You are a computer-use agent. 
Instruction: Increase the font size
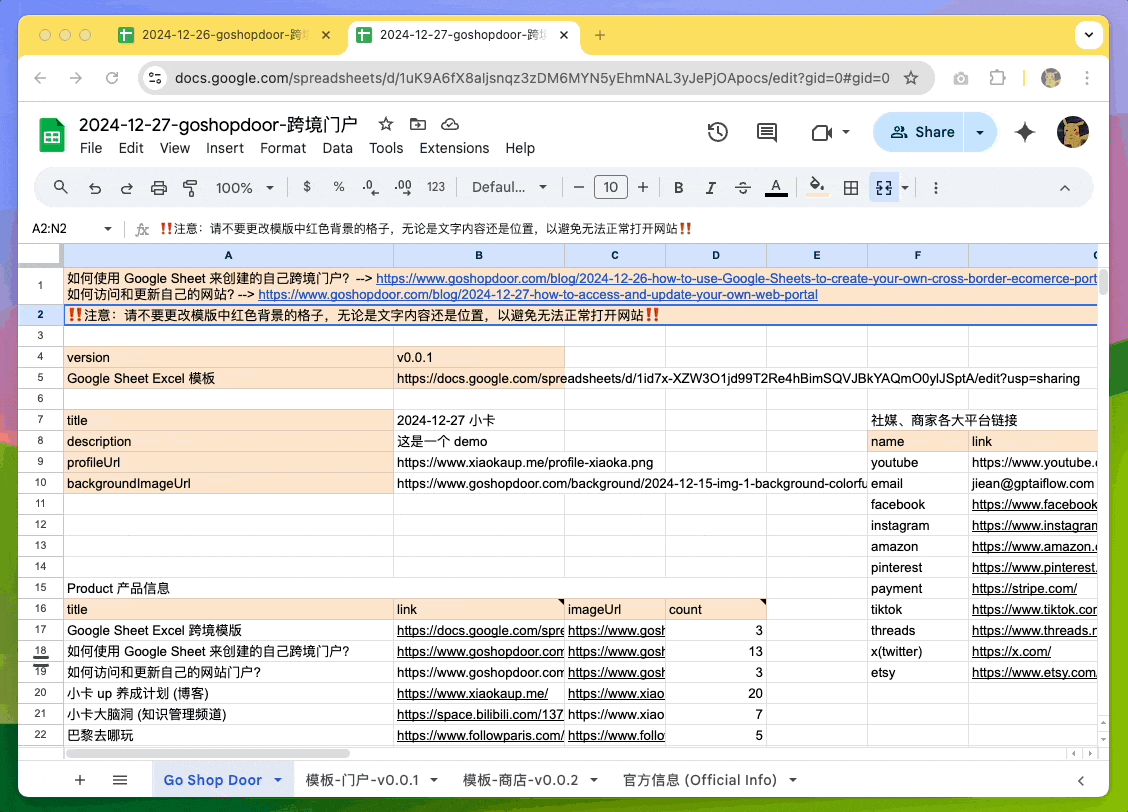point(643,188)
